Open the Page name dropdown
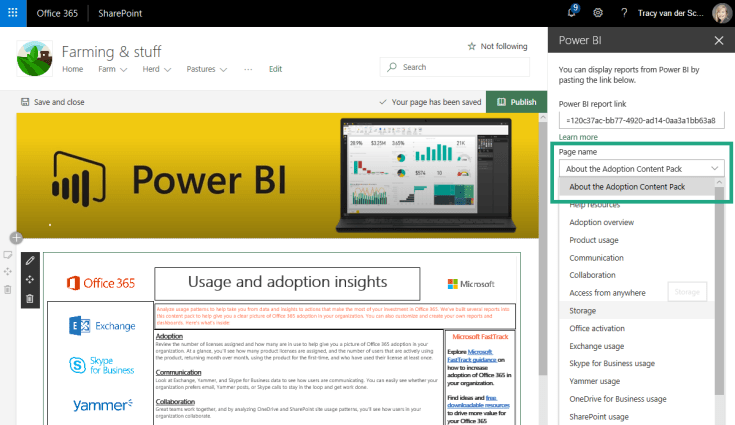 [640, 168]
